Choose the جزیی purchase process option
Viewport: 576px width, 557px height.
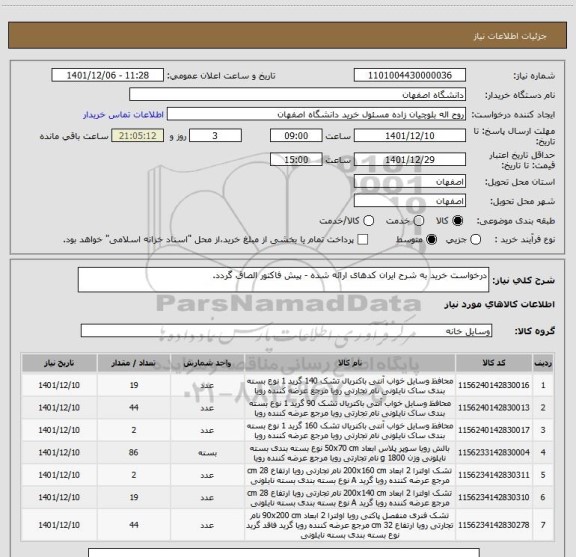pyautogui.click(x=475, y=240)
